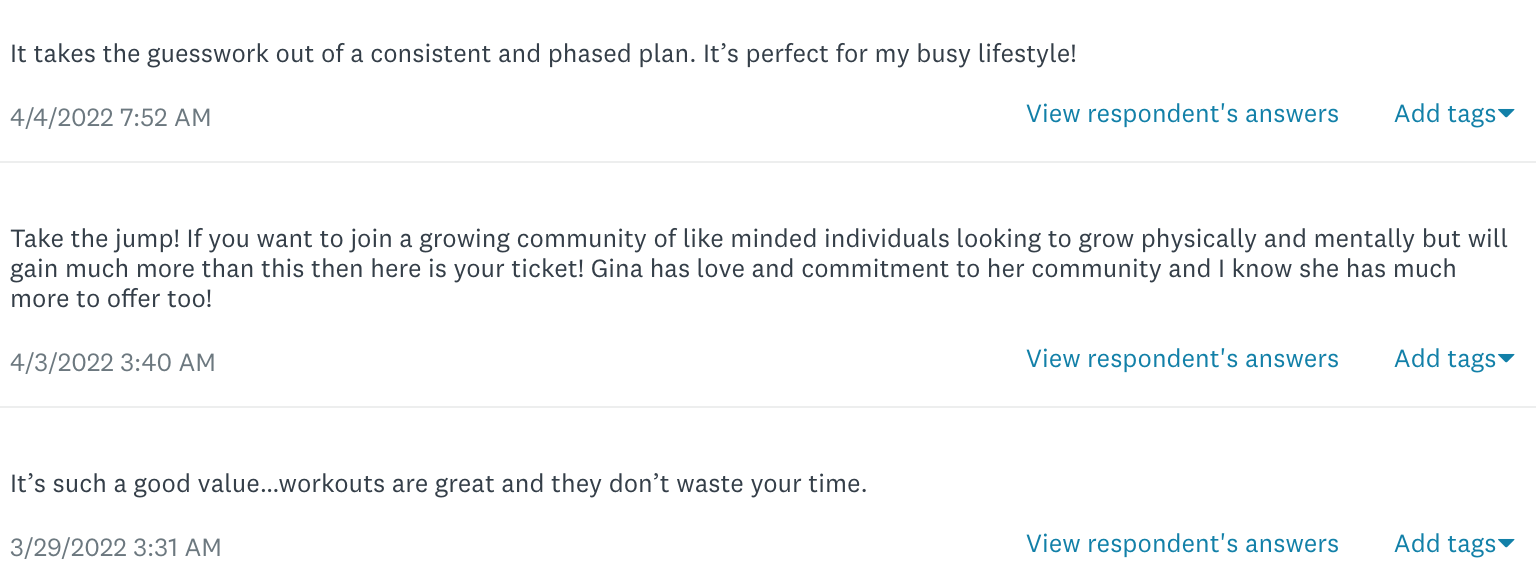Click the 4/4/2022 7:52 AM timestamp
Viewport: 1536px width, 586px height.
click(x=110, y=118)
